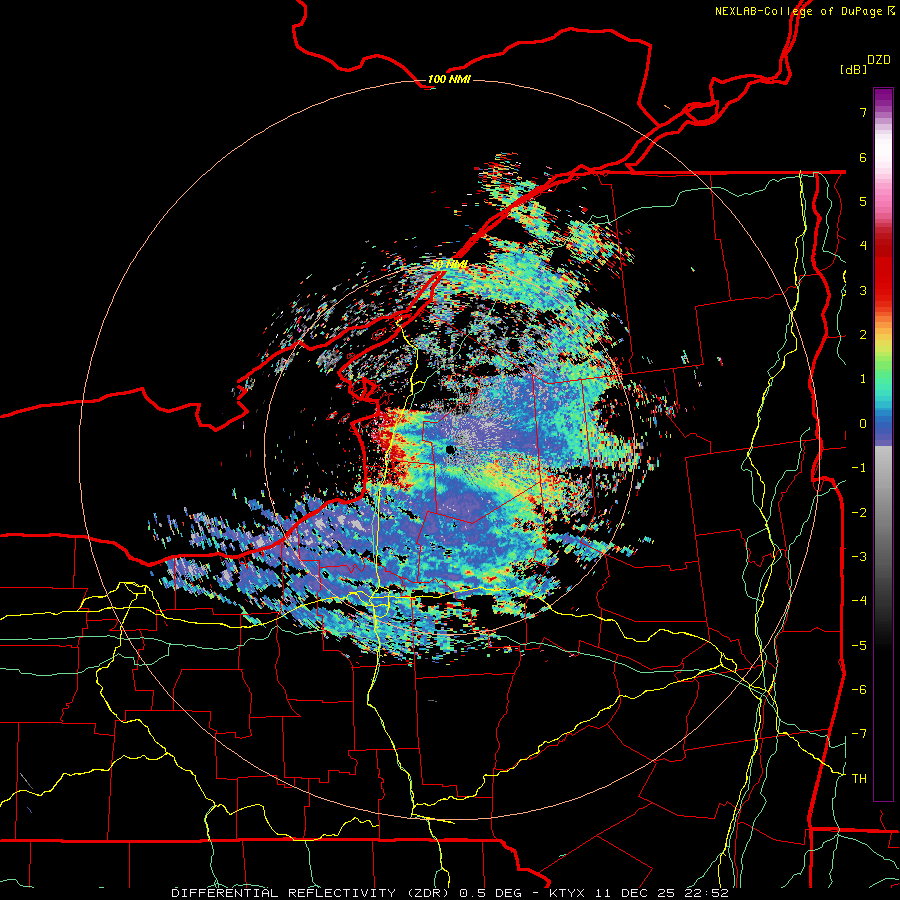
Task: Click the -3 value on the color scale
Action: (x=859, y=557)
